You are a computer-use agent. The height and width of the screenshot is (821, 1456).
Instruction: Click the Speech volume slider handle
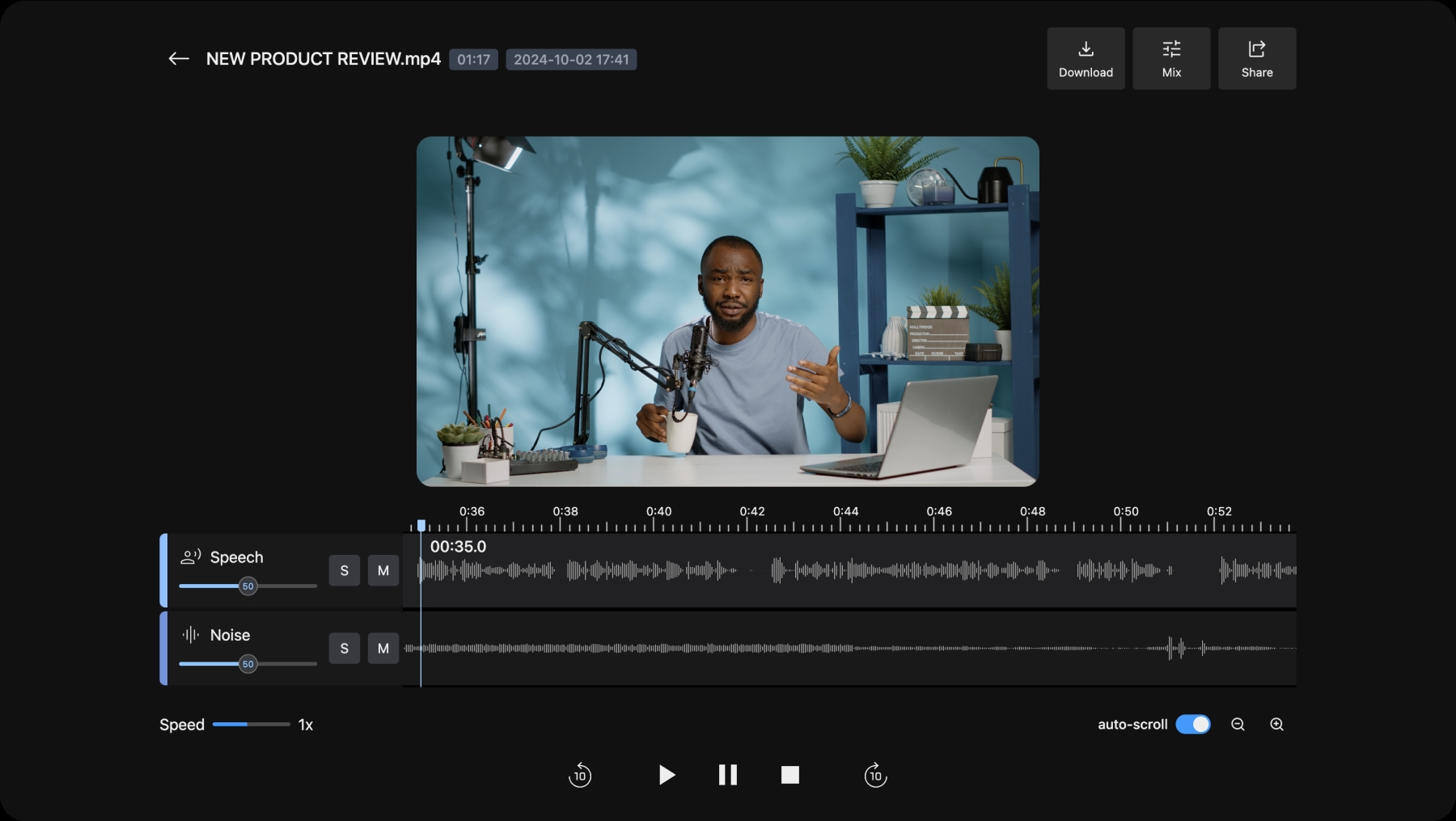pos(248,586)
